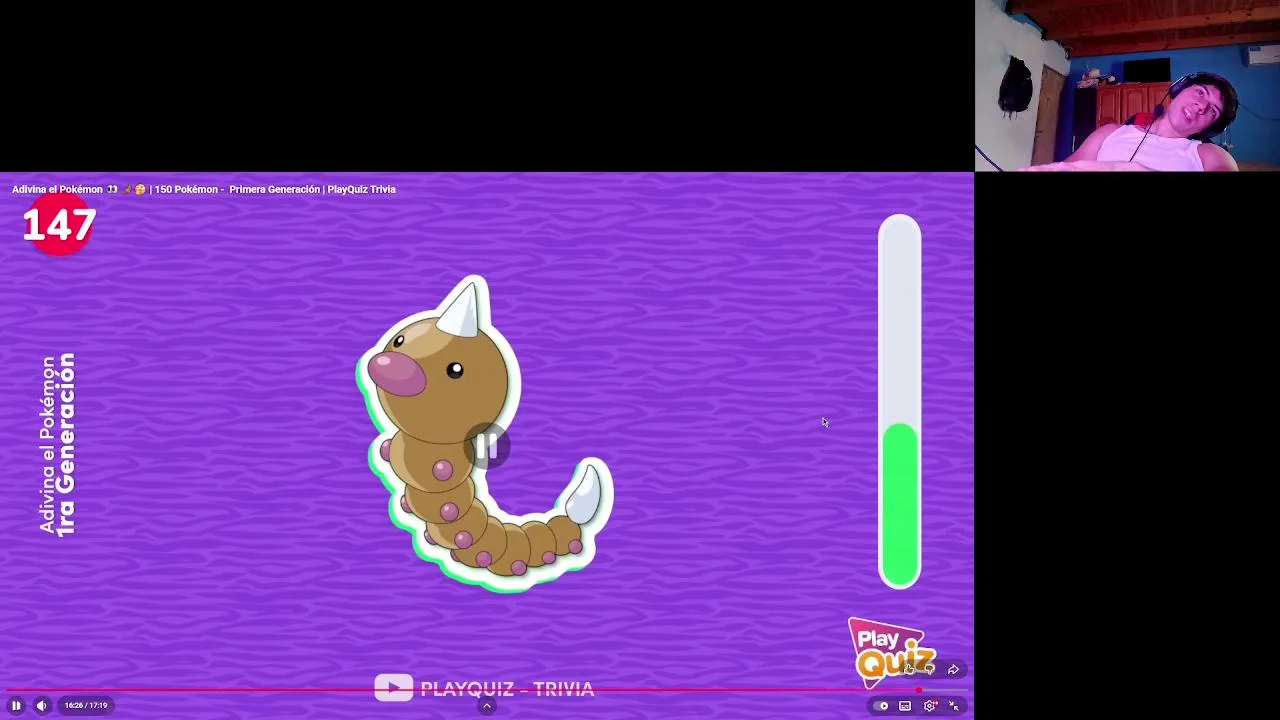Seek using the red progress bar scrubber
This screenshot has height=720, width=1280.
click(919, 690)
